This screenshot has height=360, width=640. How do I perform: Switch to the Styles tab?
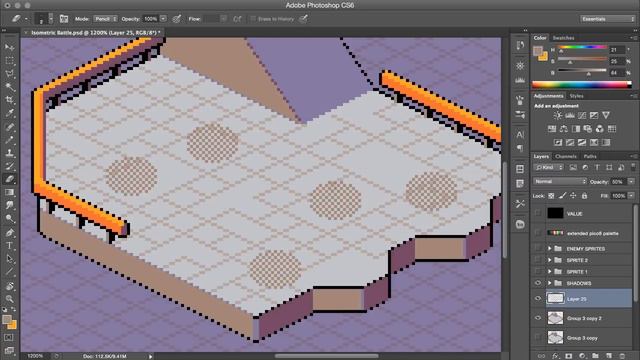click(576, 96)
